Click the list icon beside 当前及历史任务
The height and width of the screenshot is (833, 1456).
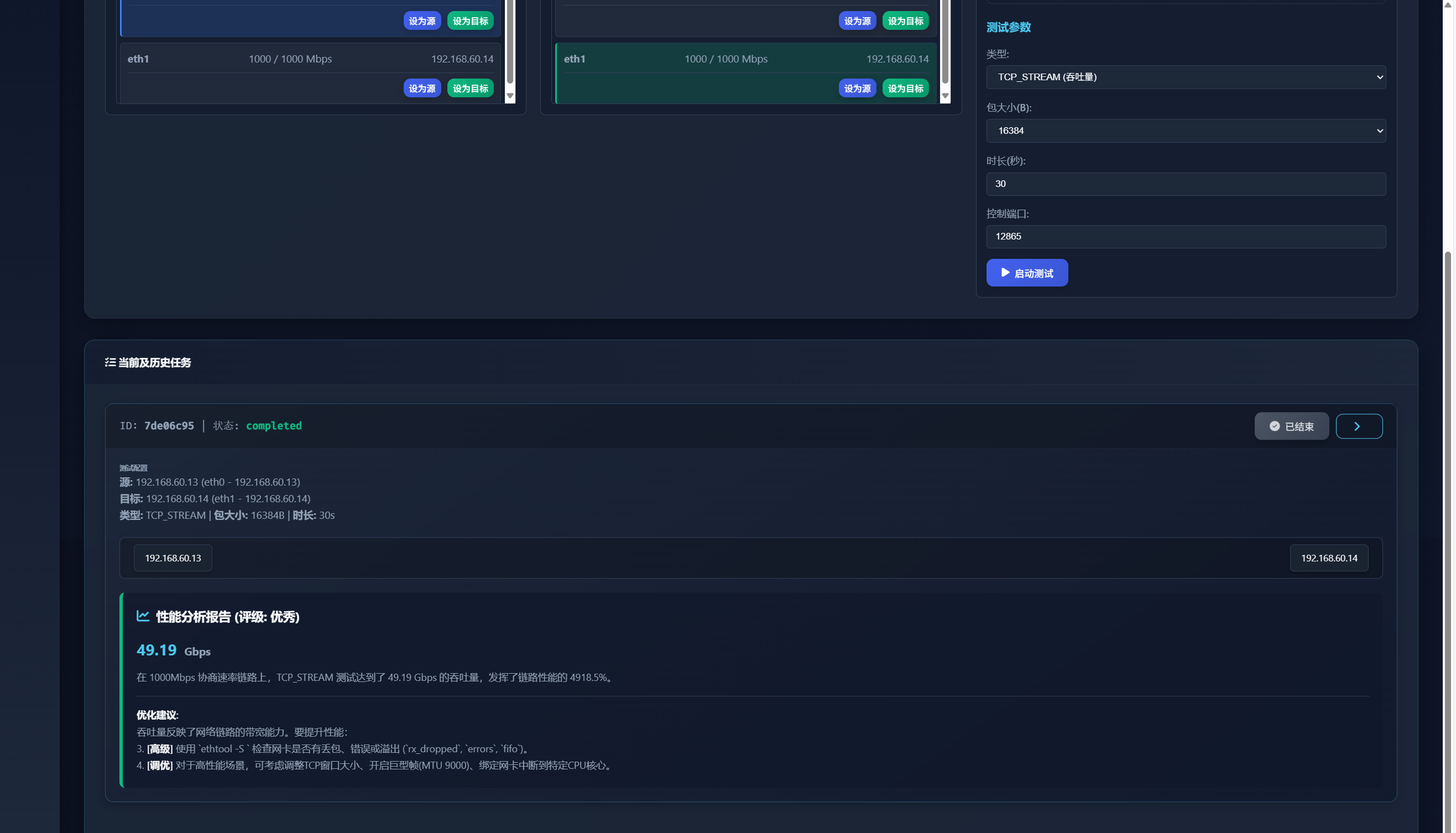pyautogui.click(x=111, y=362)
